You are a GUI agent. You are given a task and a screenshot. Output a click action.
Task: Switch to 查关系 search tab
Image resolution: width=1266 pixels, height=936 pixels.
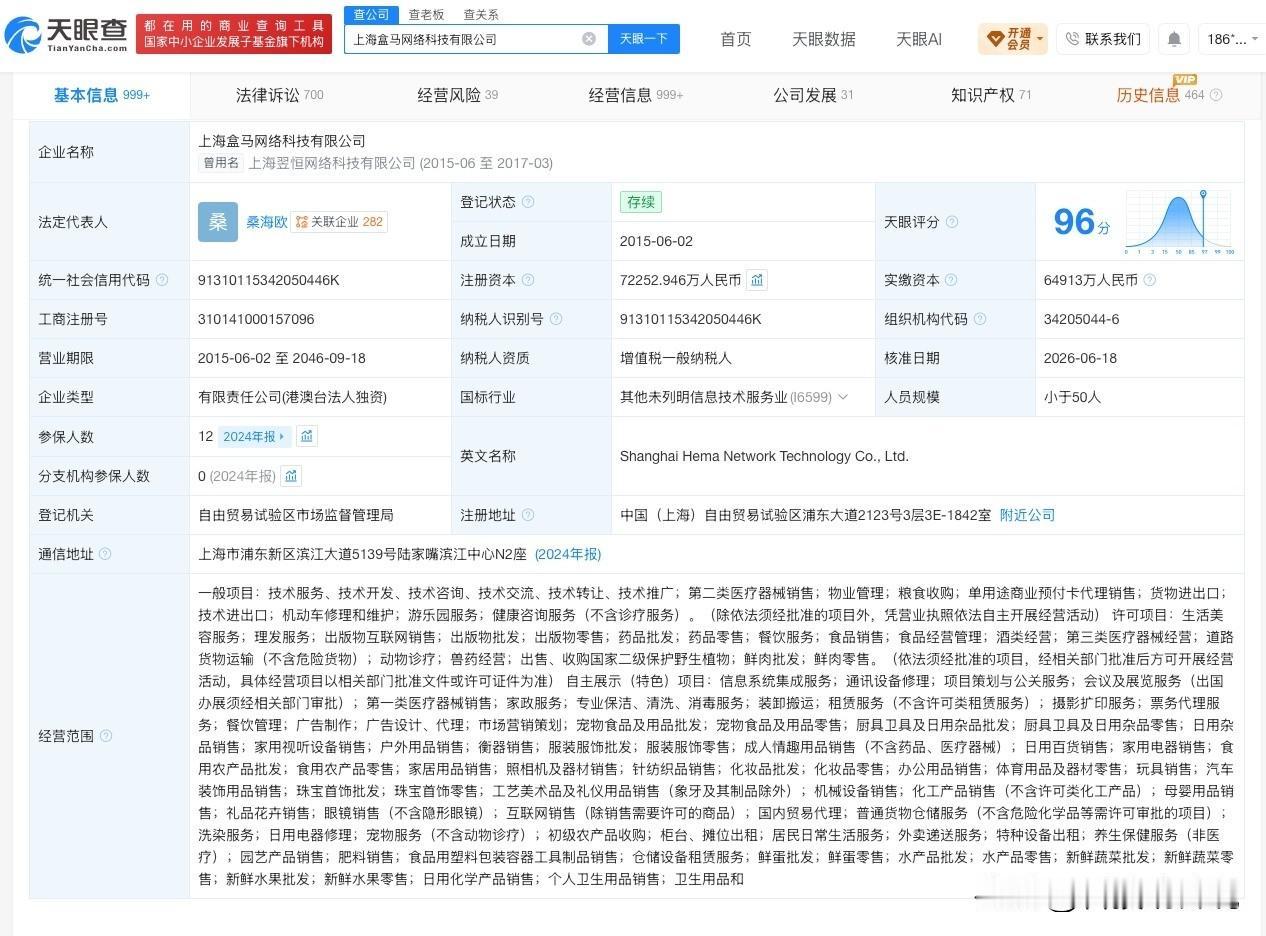click(481, 14)
